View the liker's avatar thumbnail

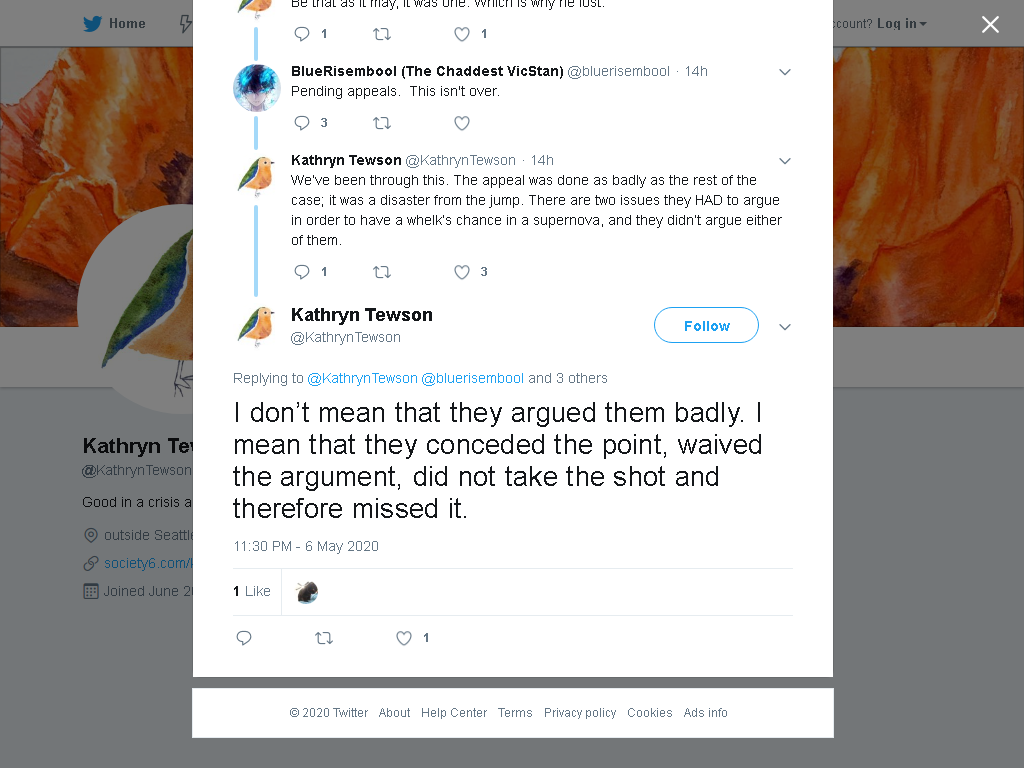306,592
